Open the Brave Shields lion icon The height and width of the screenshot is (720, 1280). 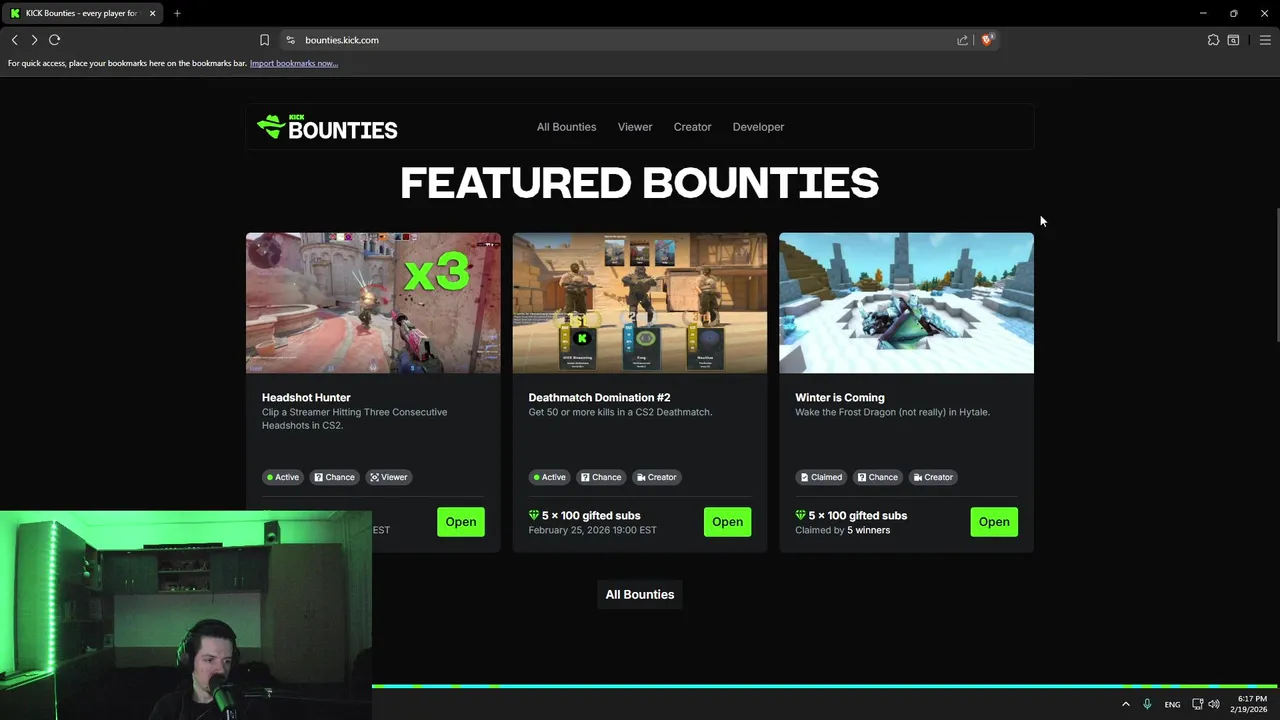(987, 40)
